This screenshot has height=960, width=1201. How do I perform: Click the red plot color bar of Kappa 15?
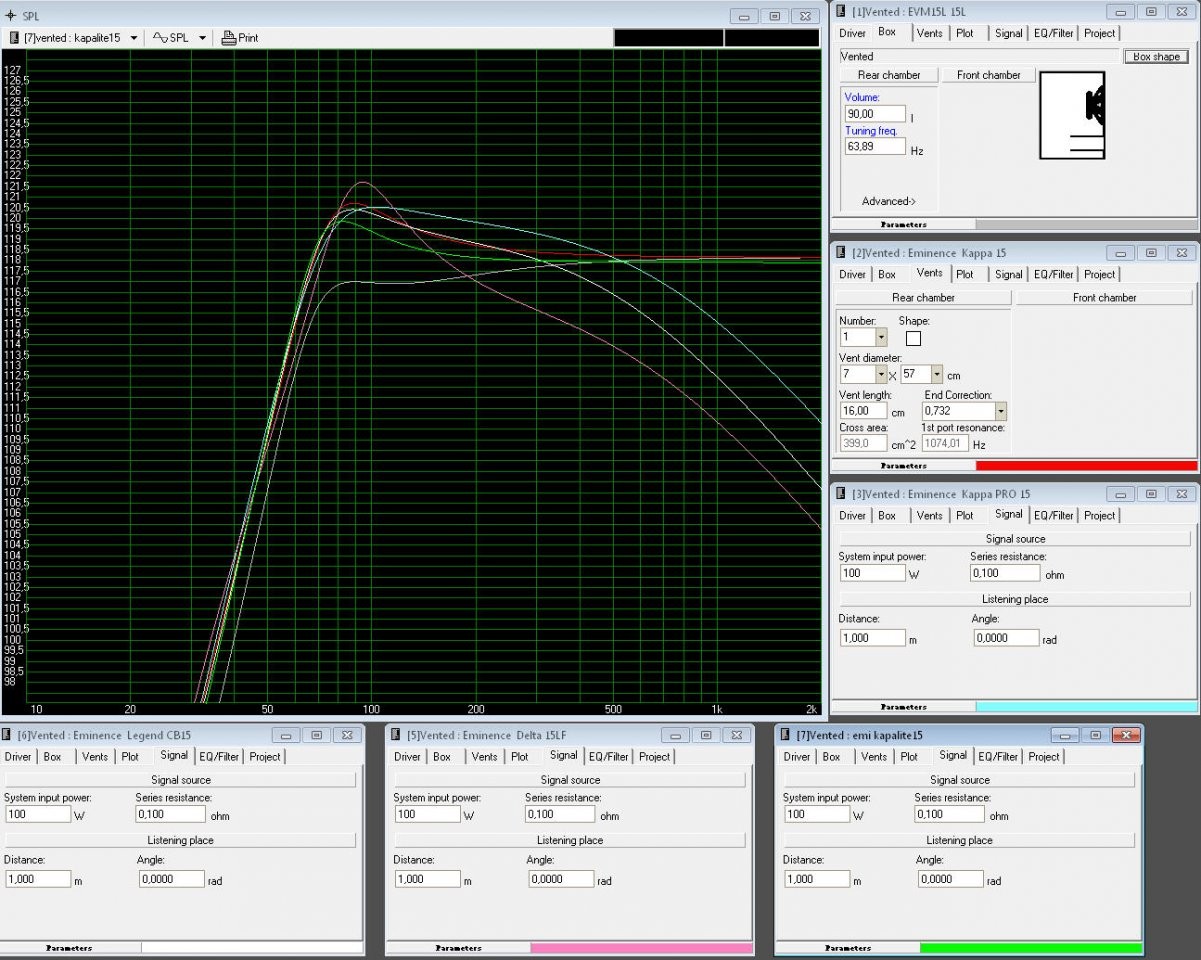1086,466
